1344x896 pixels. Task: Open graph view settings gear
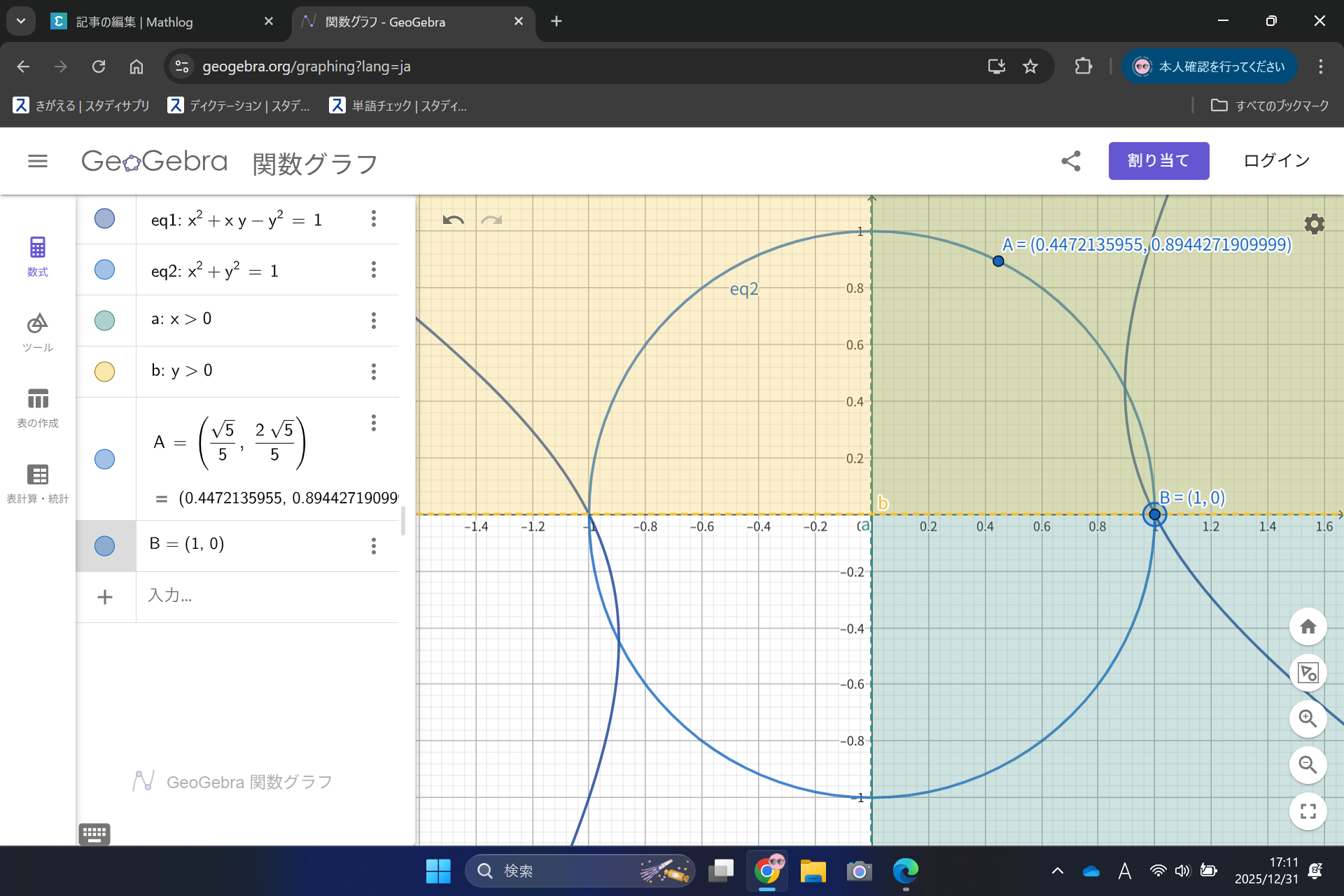coord(1313,224)
